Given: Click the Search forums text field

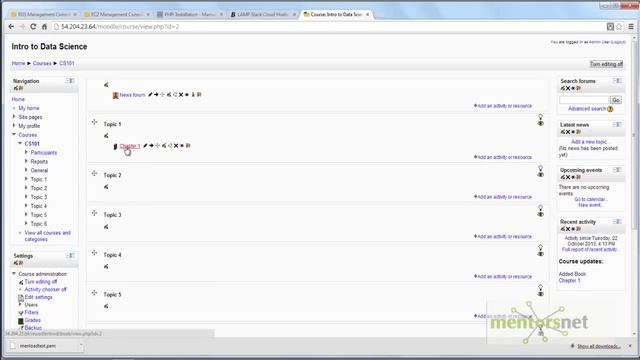Looking at the screenshot, I should coord(584,100).
